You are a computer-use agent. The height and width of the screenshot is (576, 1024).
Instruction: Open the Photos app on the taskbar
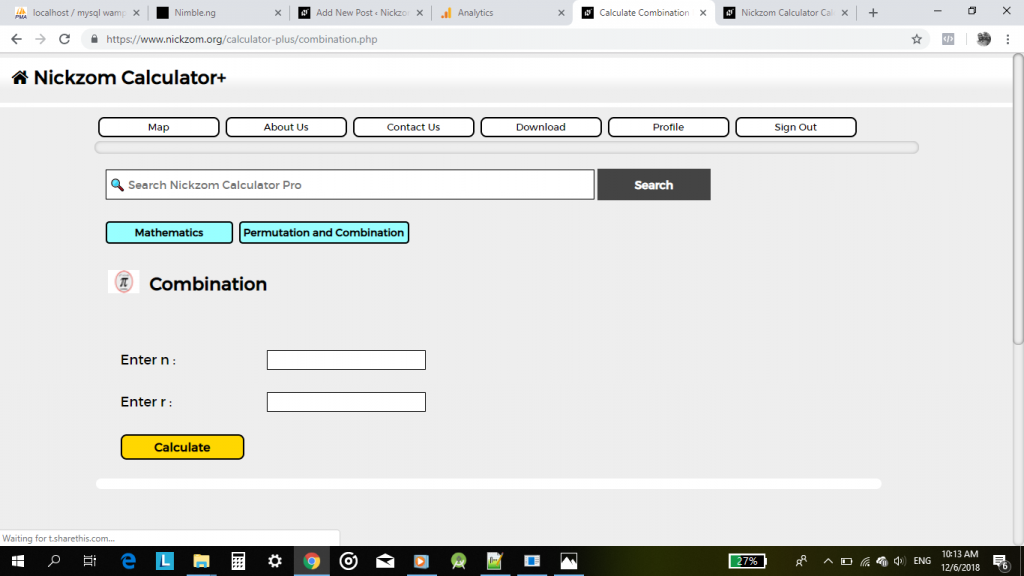click(569, 561)
